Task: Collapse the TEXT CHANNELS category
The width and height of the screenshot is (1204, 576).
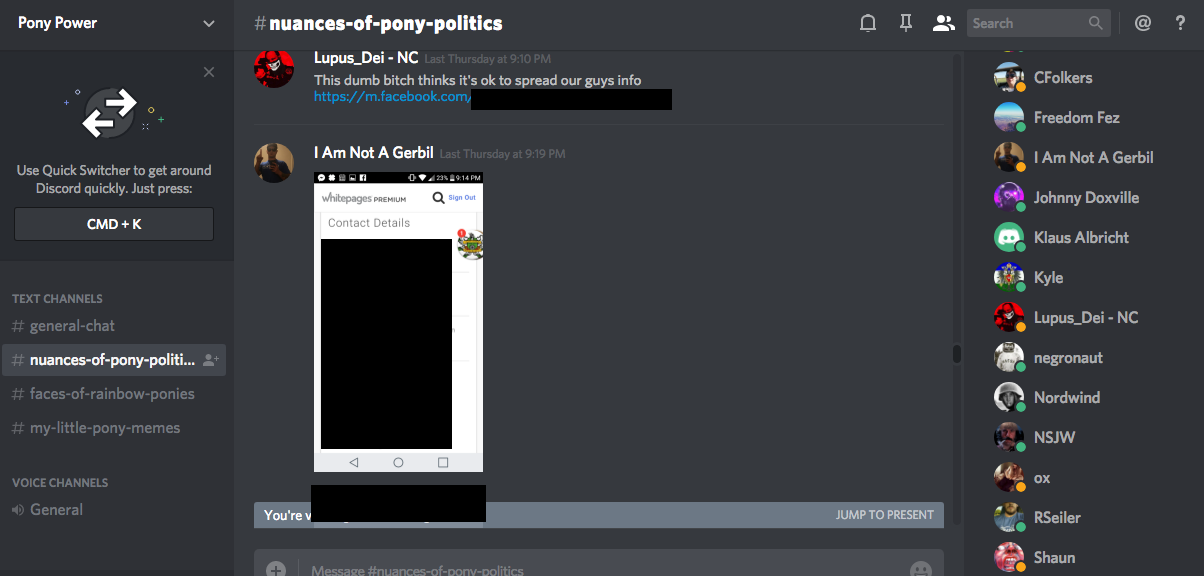Action: coord(57,298)
